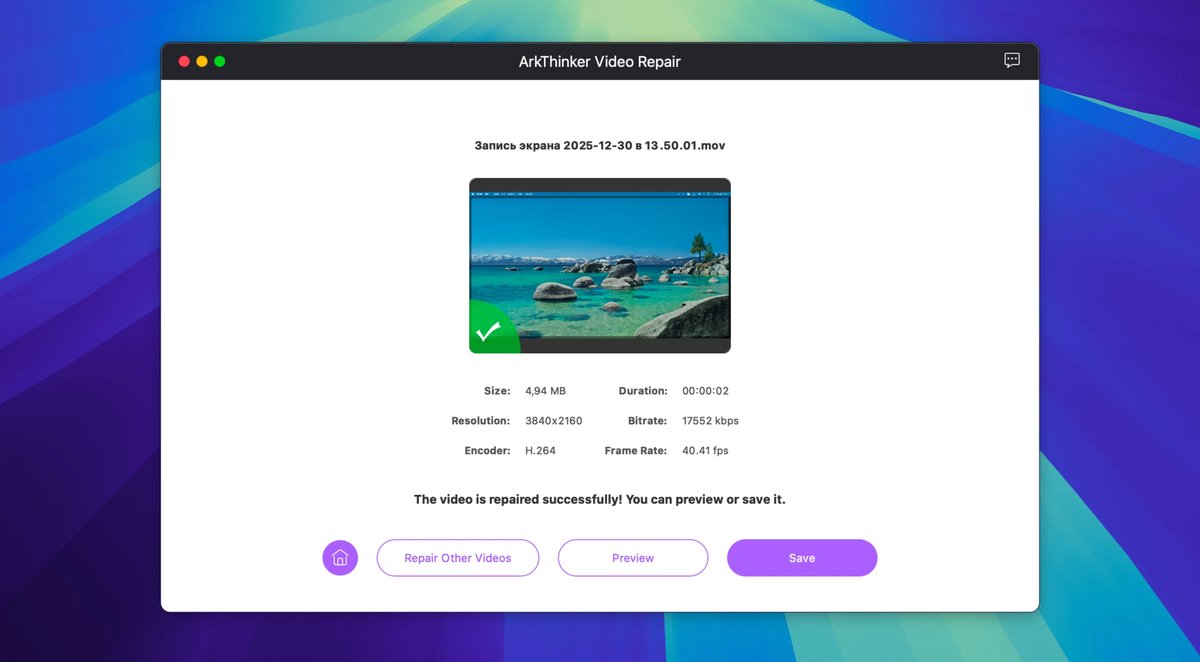Screen dimensions: 1200x662
Task: Minimize the window with yellow button
Action: (x=202, y=61)
